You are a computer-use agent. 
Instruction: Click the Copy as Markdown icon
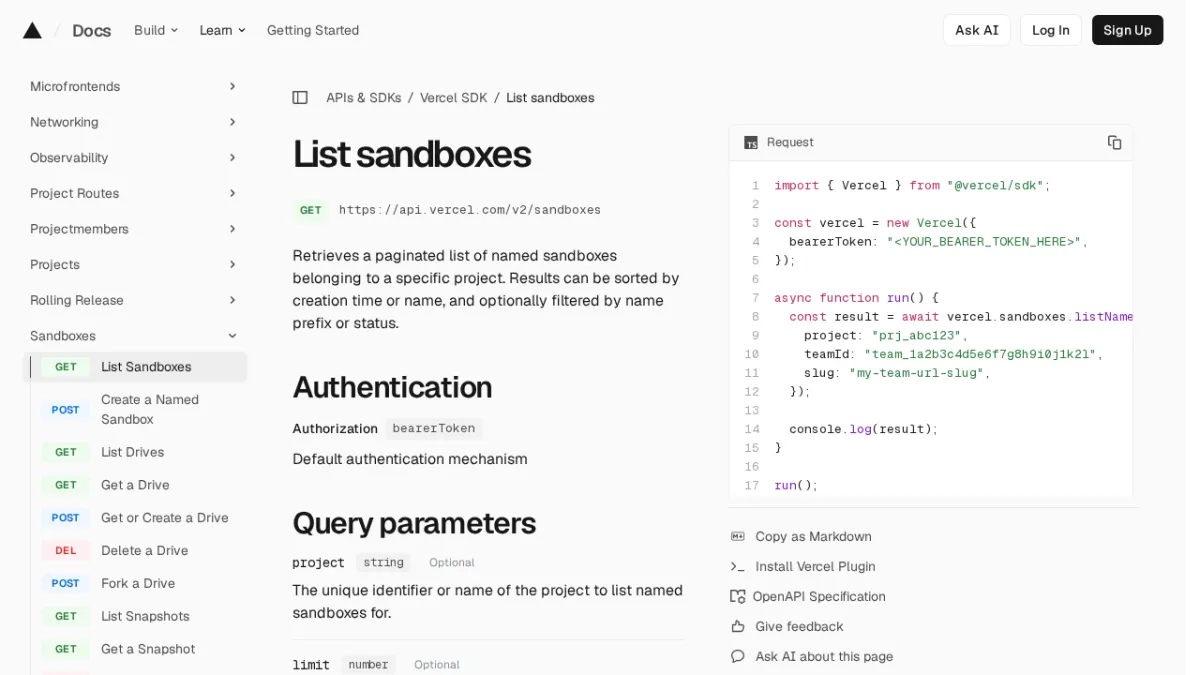point(738,537)
